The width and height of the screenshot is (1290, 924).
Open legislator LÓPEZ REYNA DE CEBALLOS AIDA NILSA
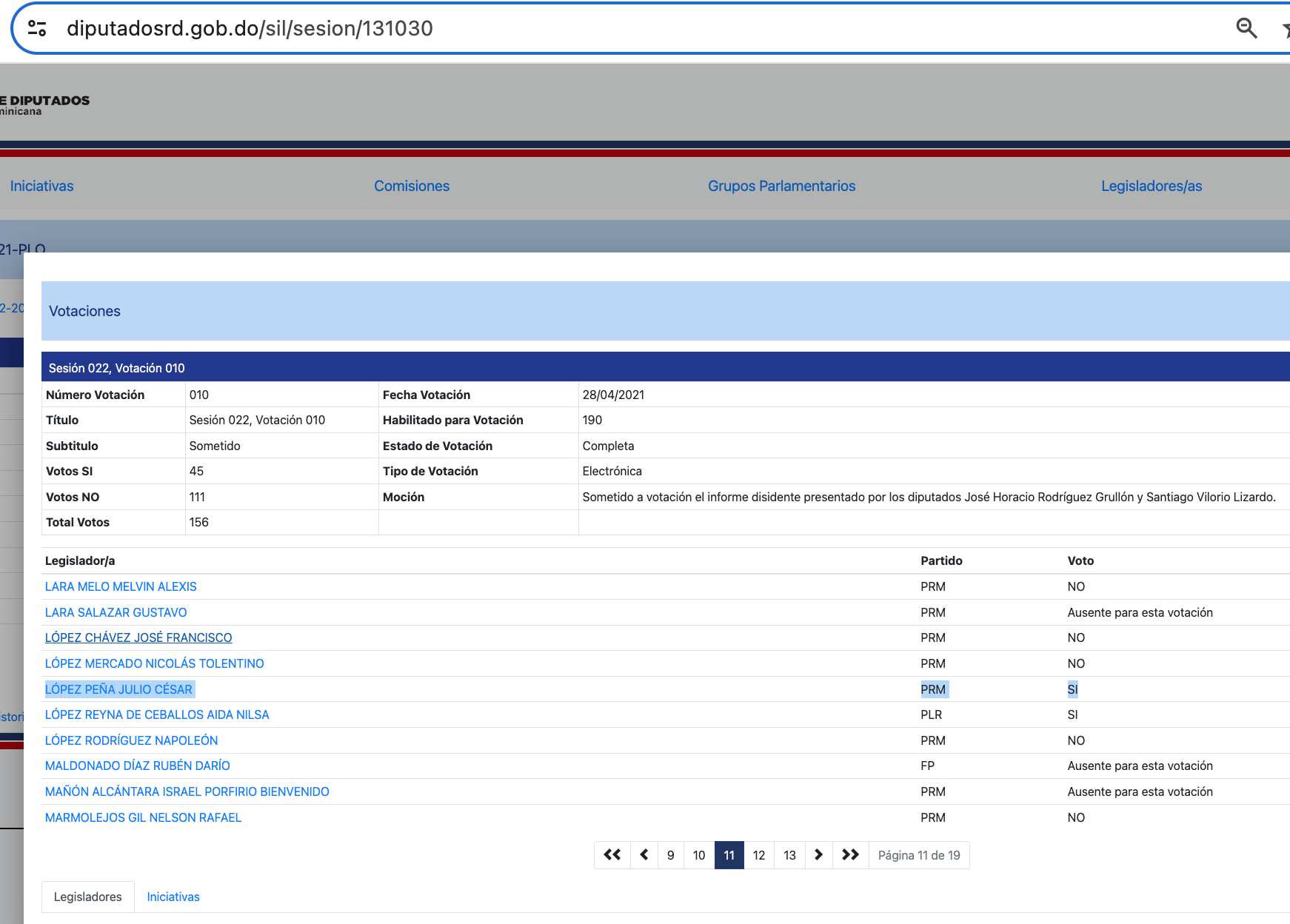157,714
